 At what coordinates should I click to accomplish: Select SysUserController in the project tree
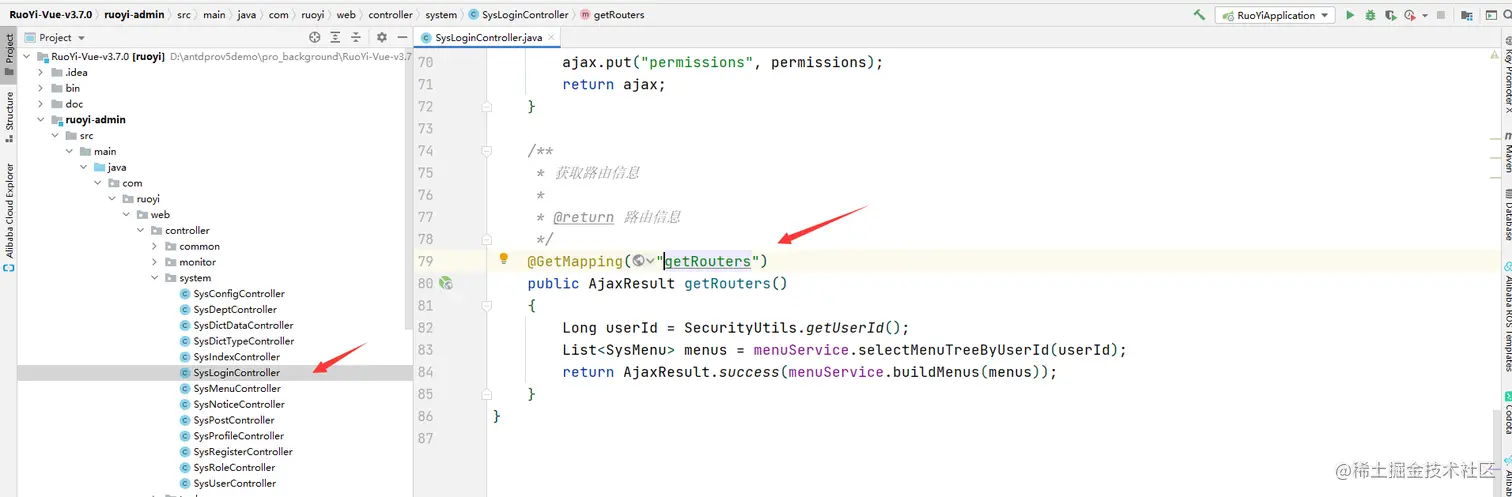click(235, 484)
